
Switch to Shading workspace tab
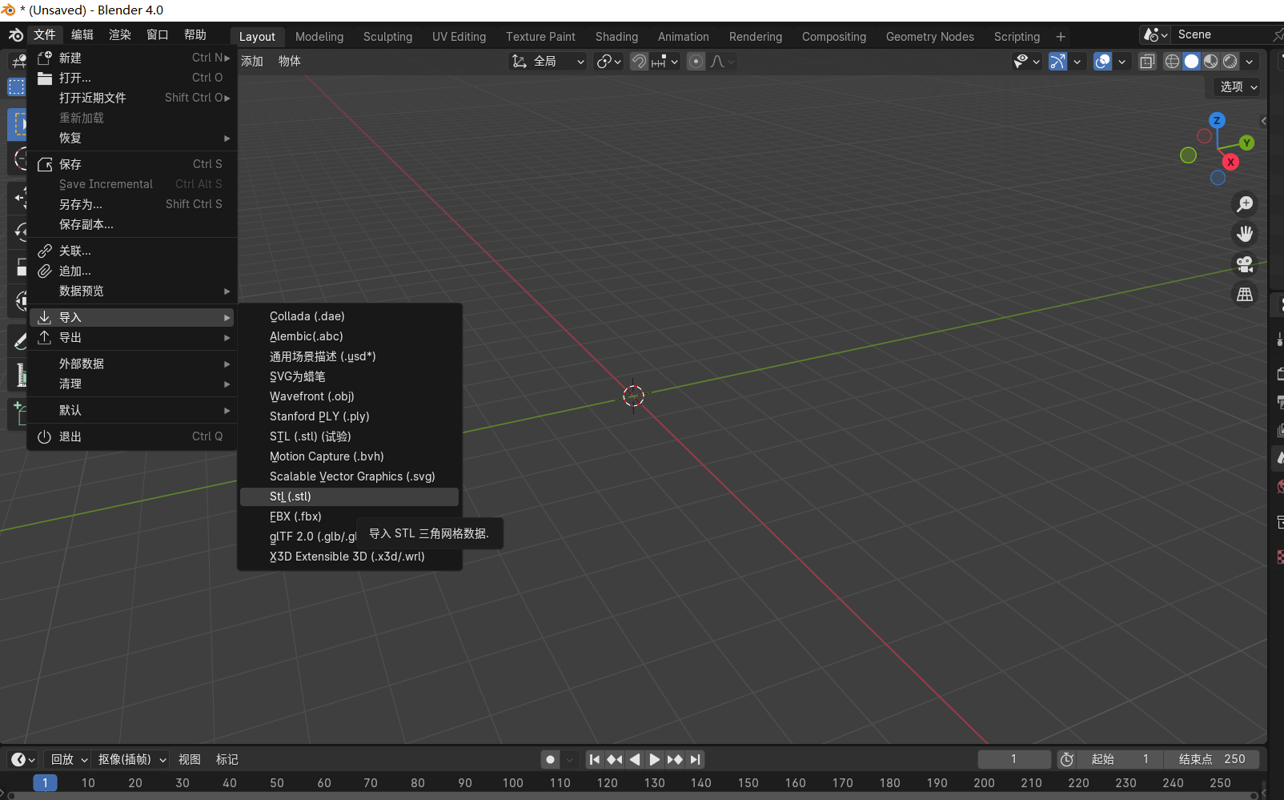click(616, 37)
